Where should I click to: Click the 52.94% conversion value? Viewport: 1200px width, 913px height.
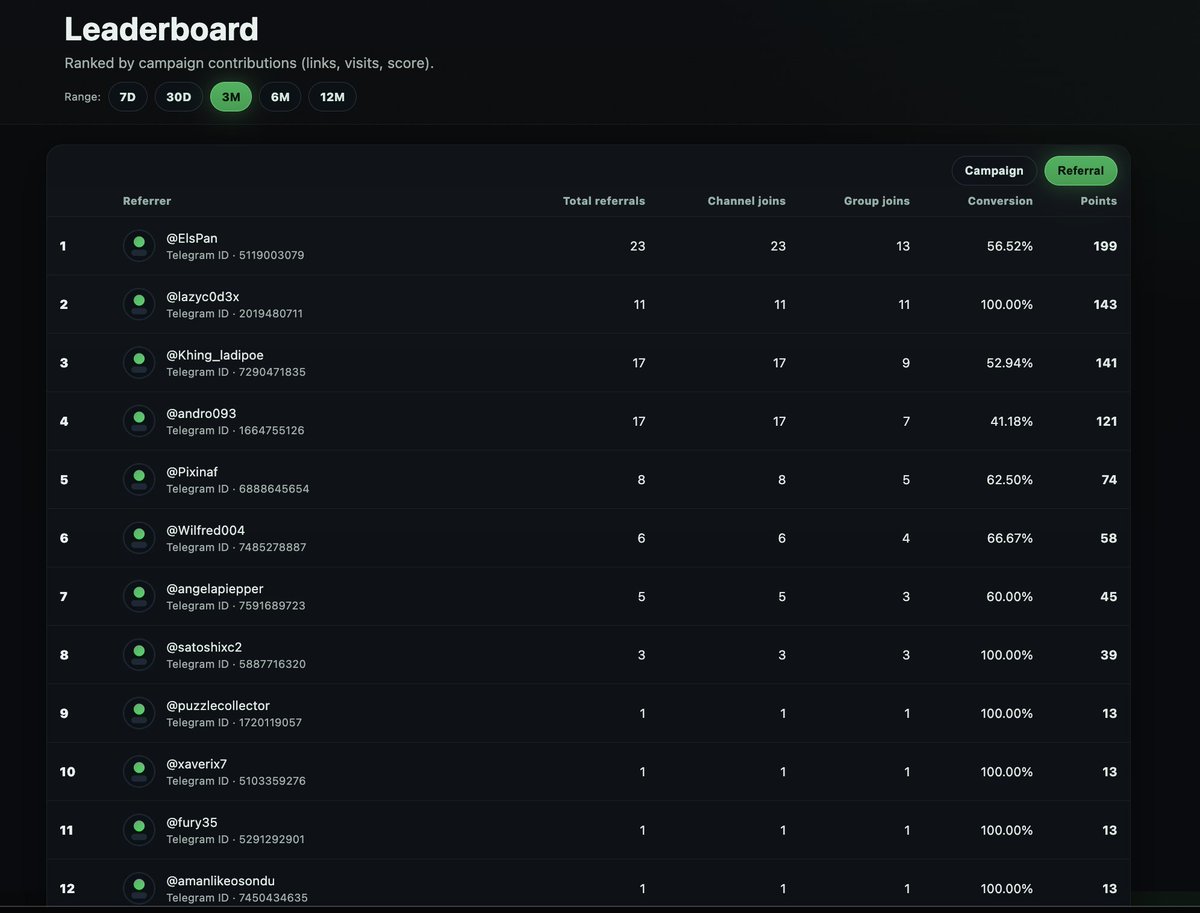click(x=1009, y=363)
